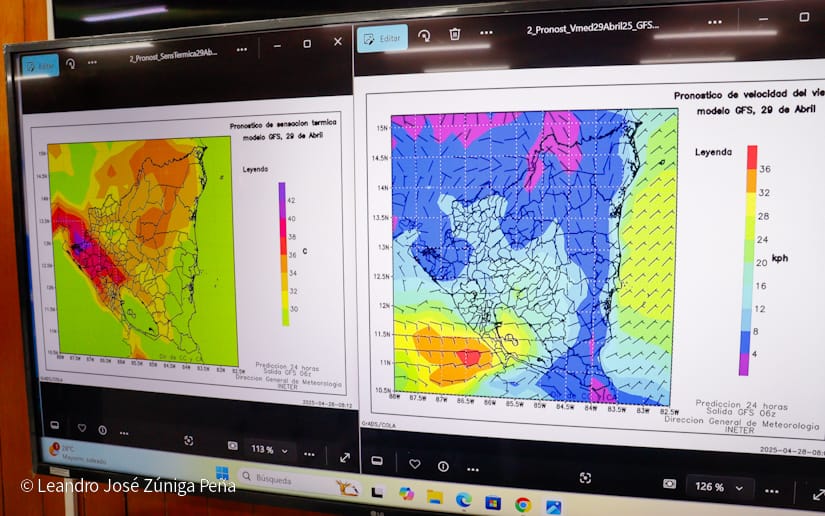This screenshot has width=825, height=516.
Task: Rotate the wind speed forecast image
Action: (424, 36)
